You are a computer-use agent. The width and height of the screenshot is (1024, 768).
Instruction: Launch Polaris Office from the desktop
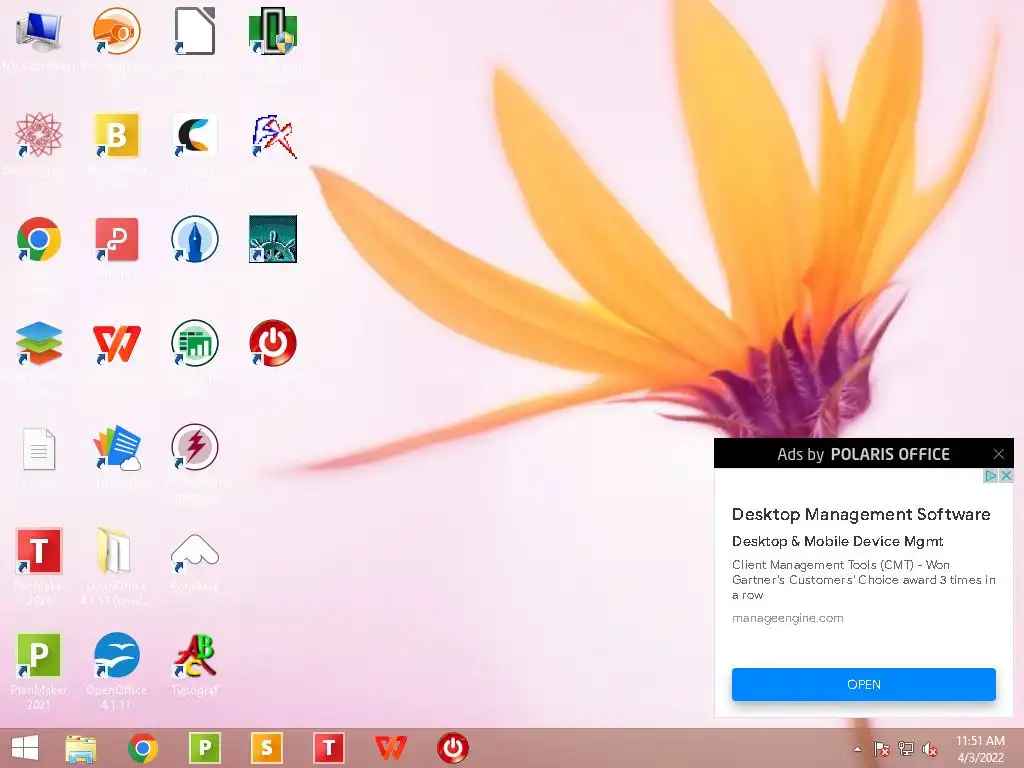tap(116, 447)
